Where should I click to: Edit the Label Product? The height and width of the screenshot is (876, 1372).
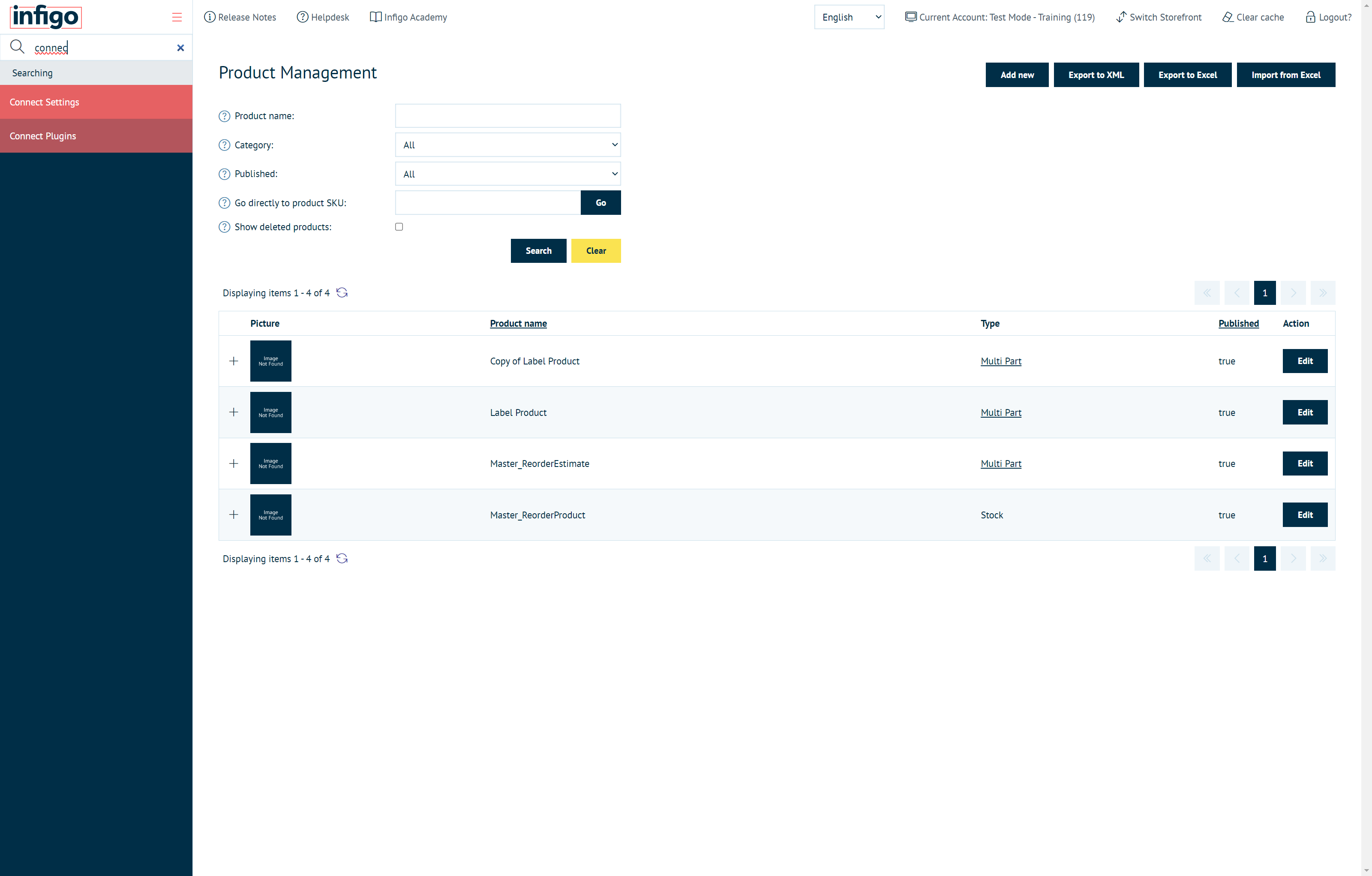click(1305, 412)
